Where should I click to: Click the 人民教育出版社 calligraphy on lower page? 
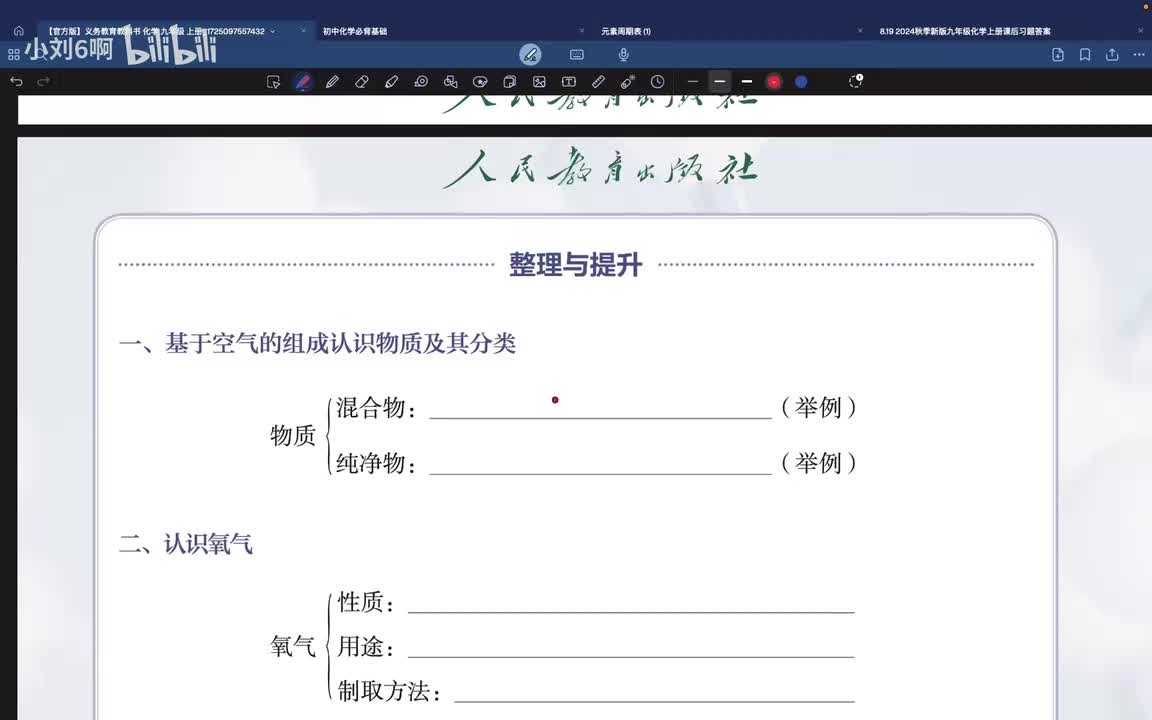point(600,169)
